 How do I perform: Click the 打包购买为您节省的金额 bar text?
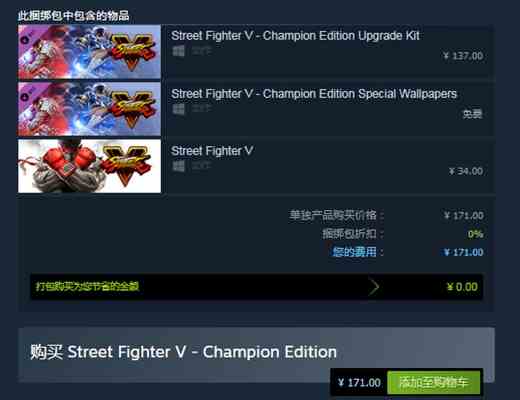pyautogui.click(x=87, y=286)
